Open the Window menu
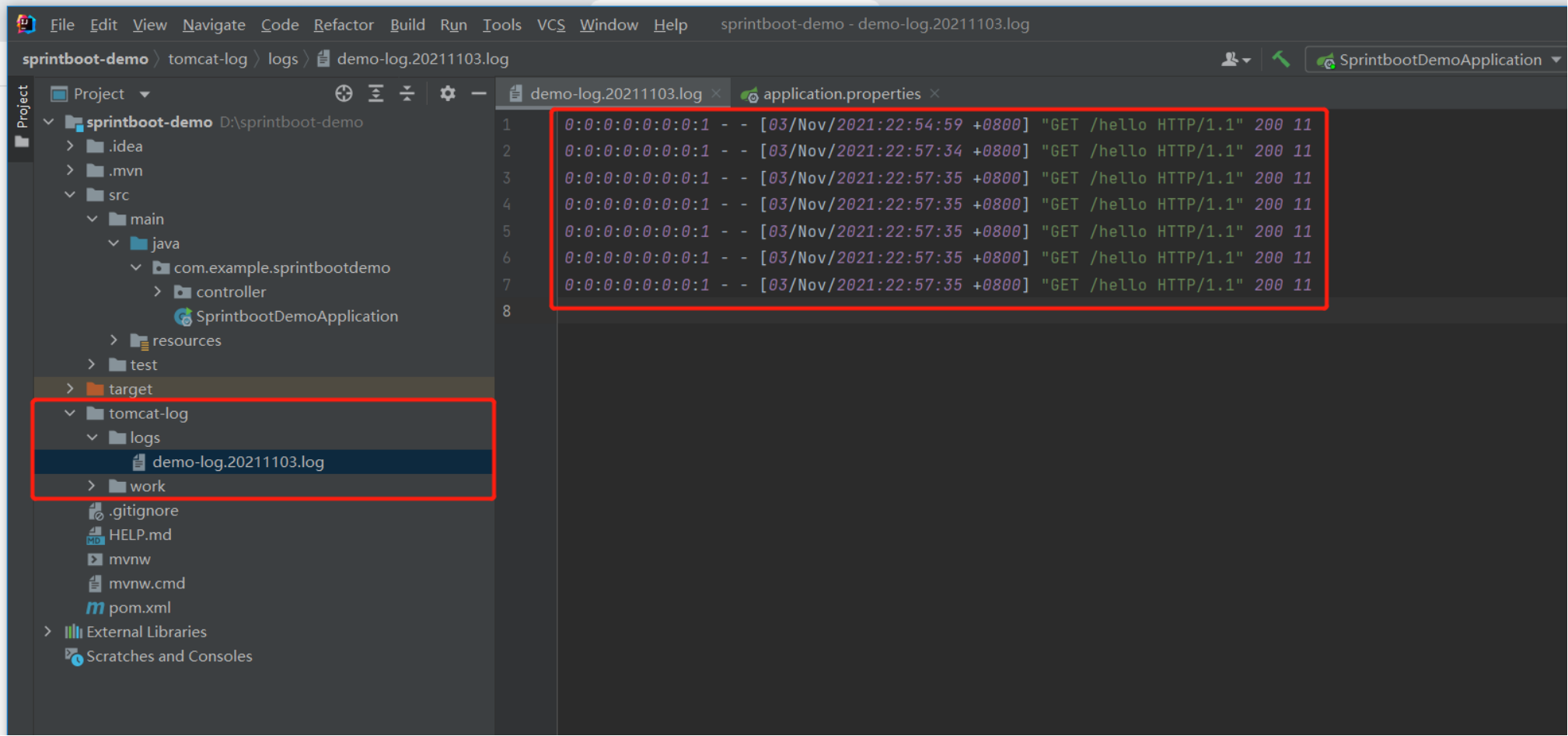Image resolution: width=1568 pixels, height=736 pixels. [609, 25]
